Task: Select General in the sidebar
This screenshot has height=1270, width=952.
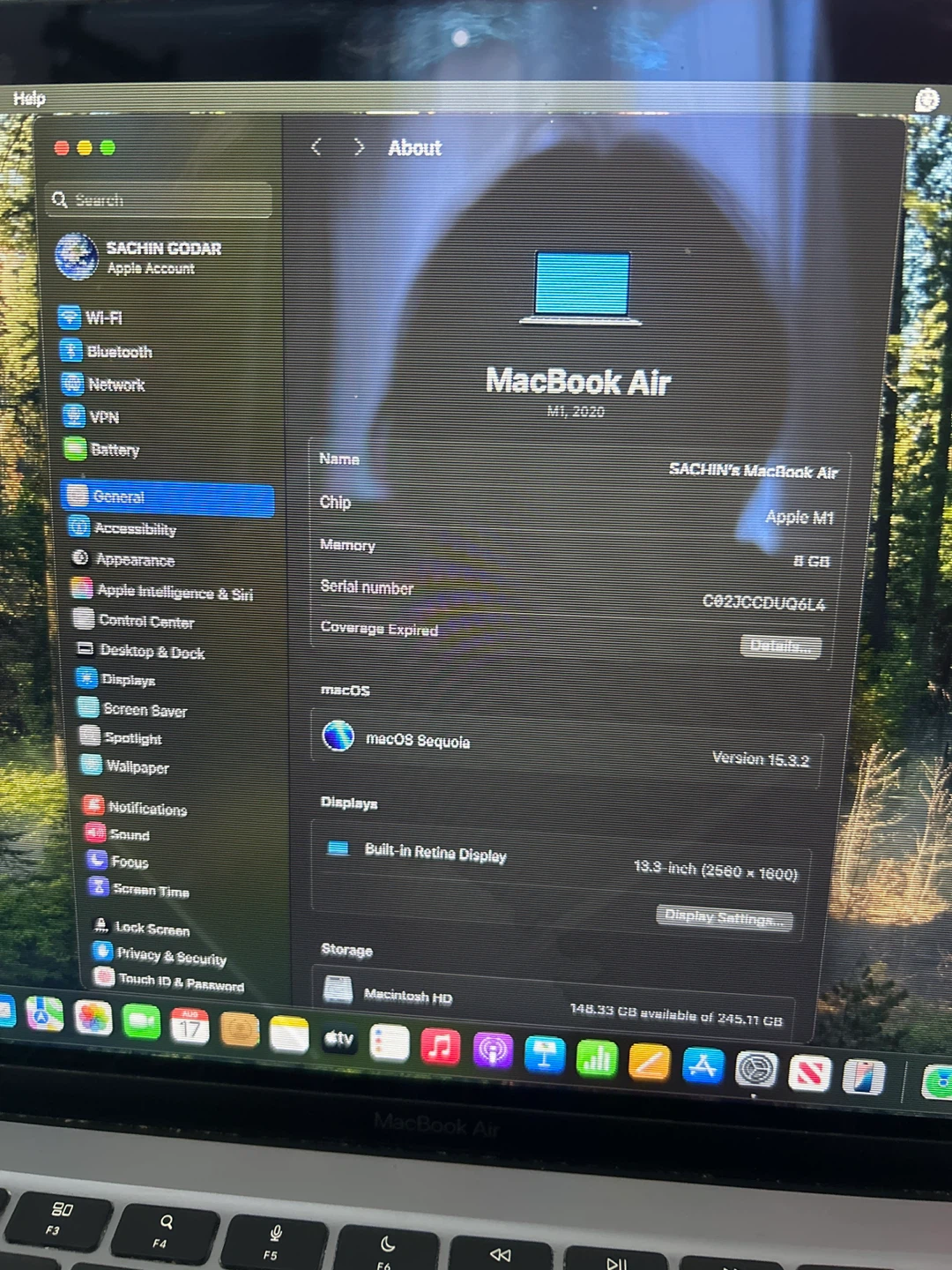Action: point(167,497)
